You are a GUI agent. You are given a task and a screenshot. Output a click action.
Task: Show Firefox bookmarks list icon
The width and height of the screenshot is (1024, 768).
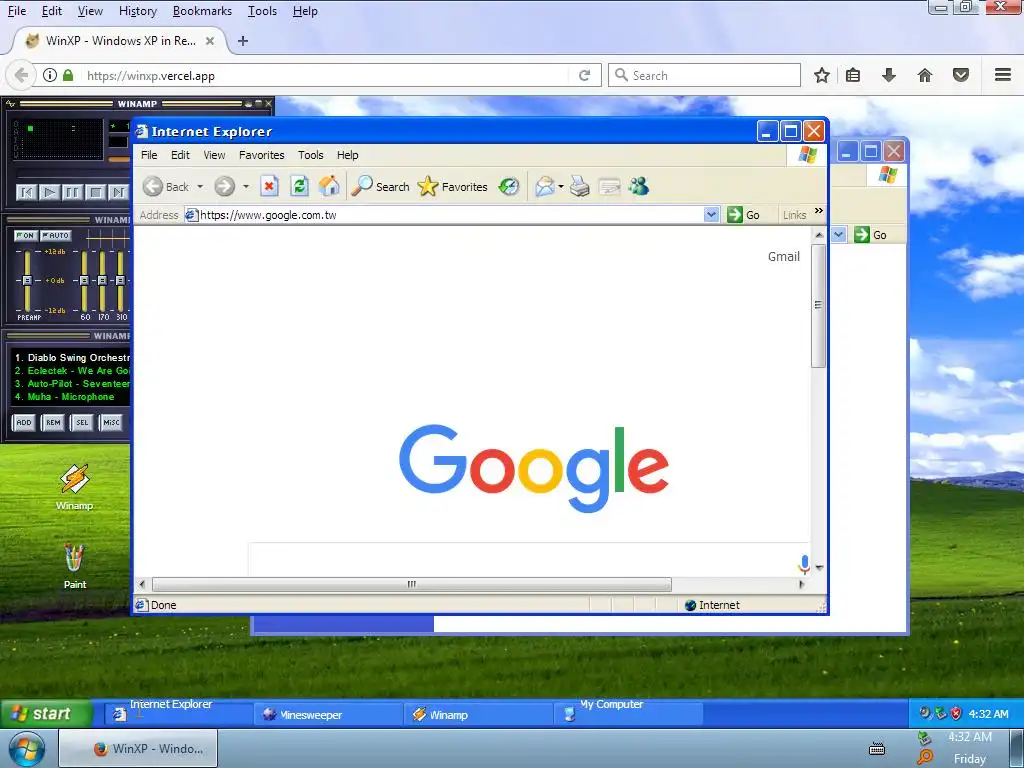(853, 75)
